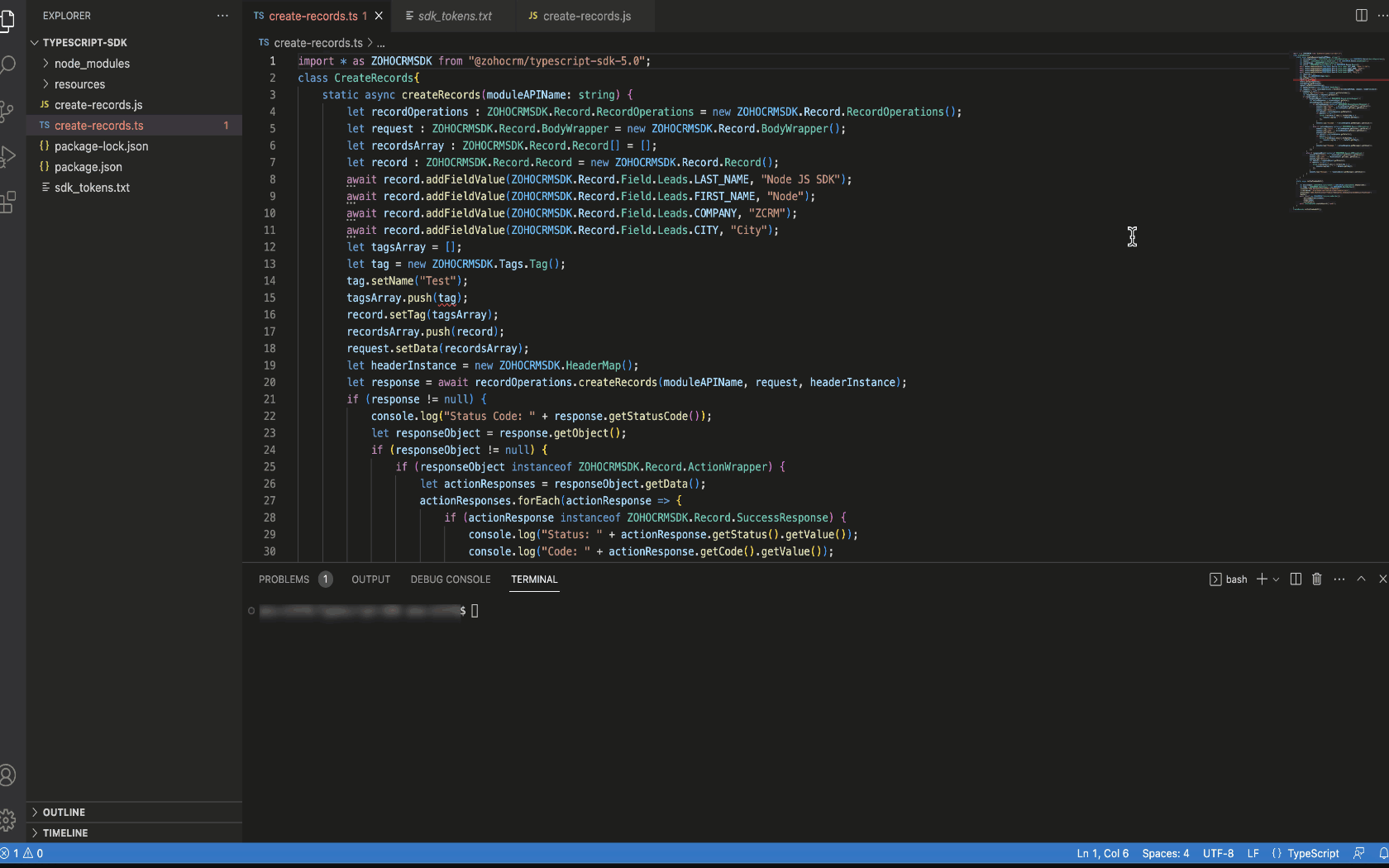Change end of line sequence LF
This screenshot has height=868, width=1389.
pyautogui.click(x=1253, y=854)
